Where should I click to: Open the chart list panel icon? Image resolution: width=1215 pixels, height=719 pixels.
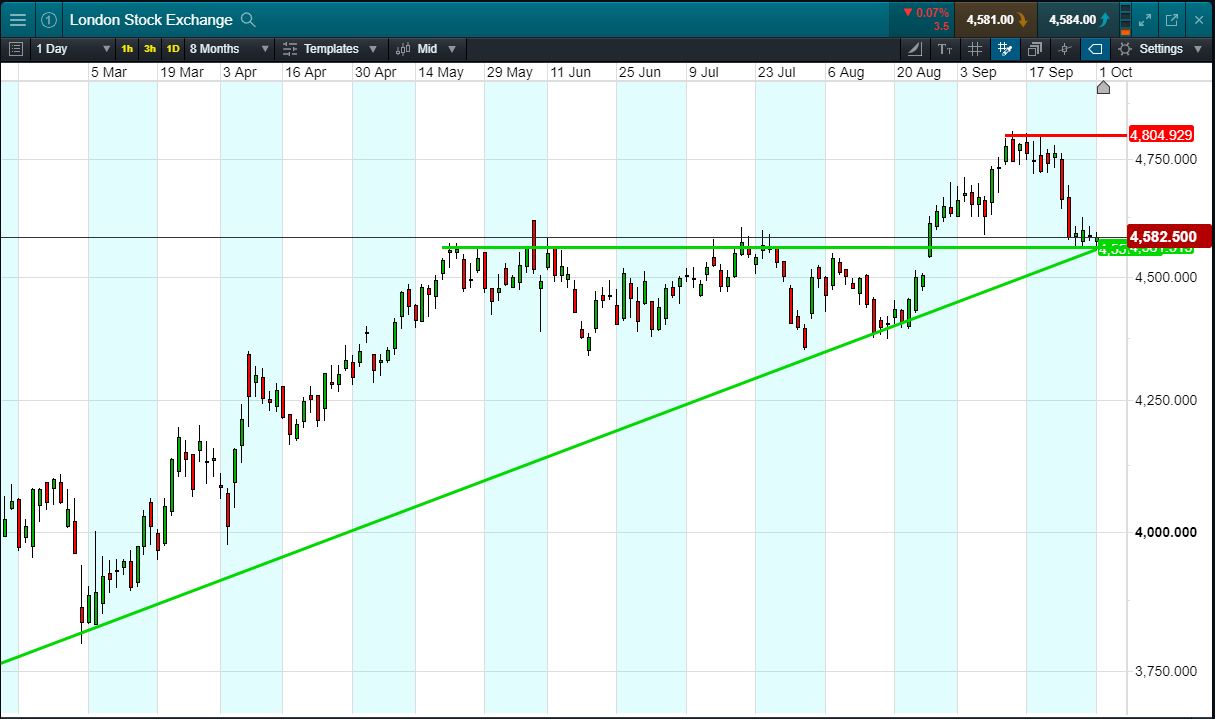click(15, 49)
